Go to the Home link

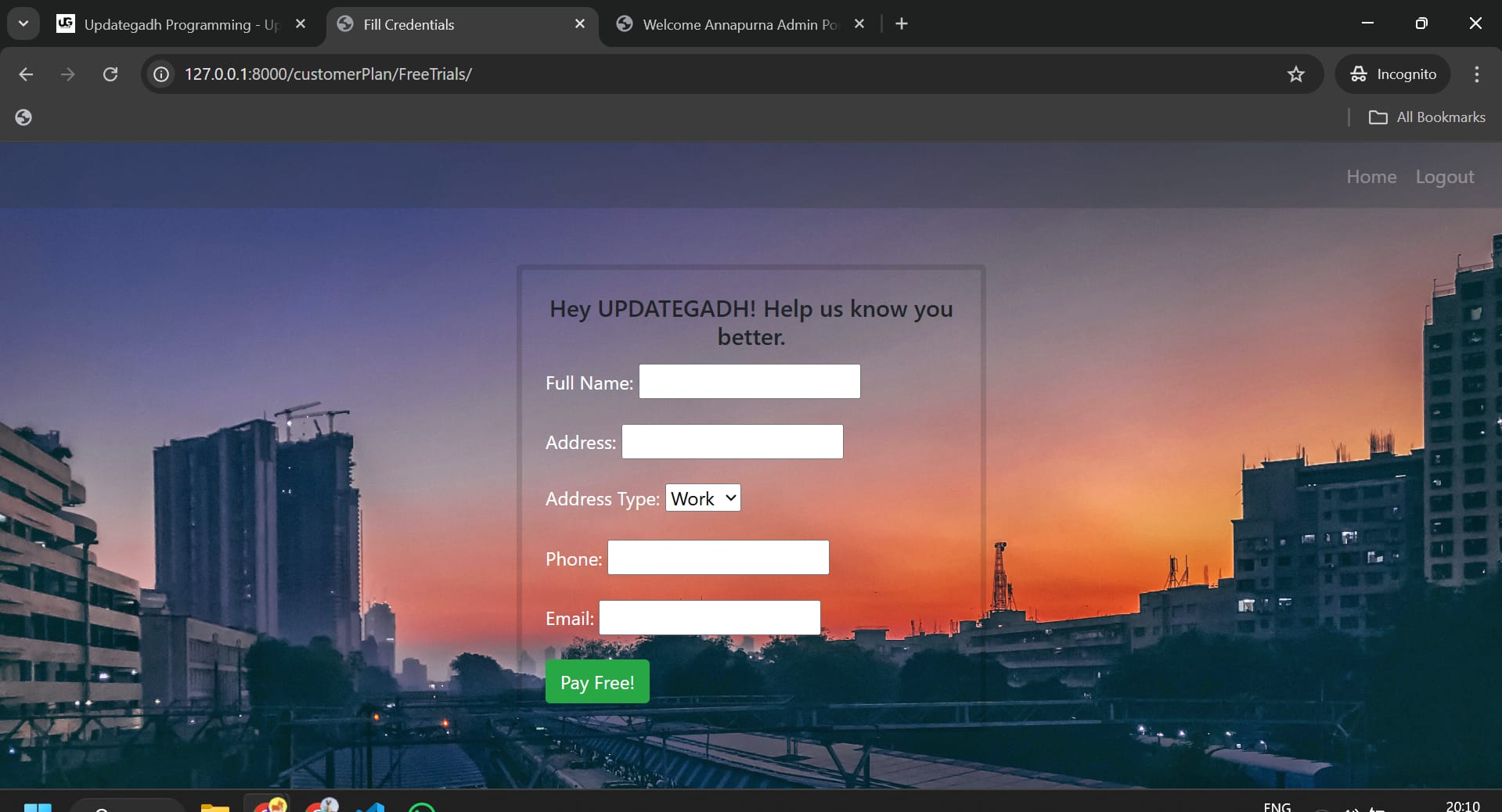click(x=1371, y=177)
